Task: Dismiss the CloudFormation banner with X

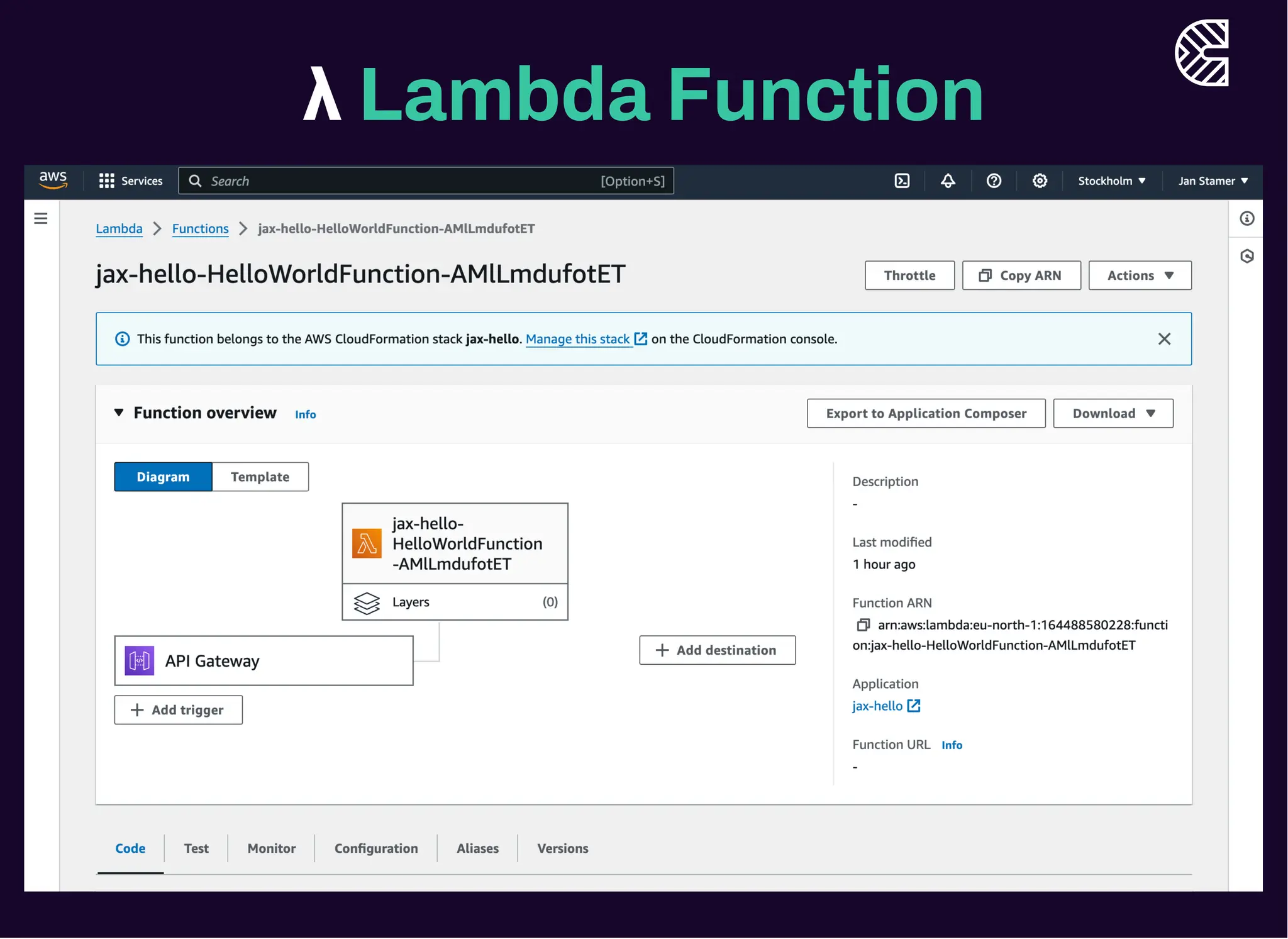Action: 1164,339
